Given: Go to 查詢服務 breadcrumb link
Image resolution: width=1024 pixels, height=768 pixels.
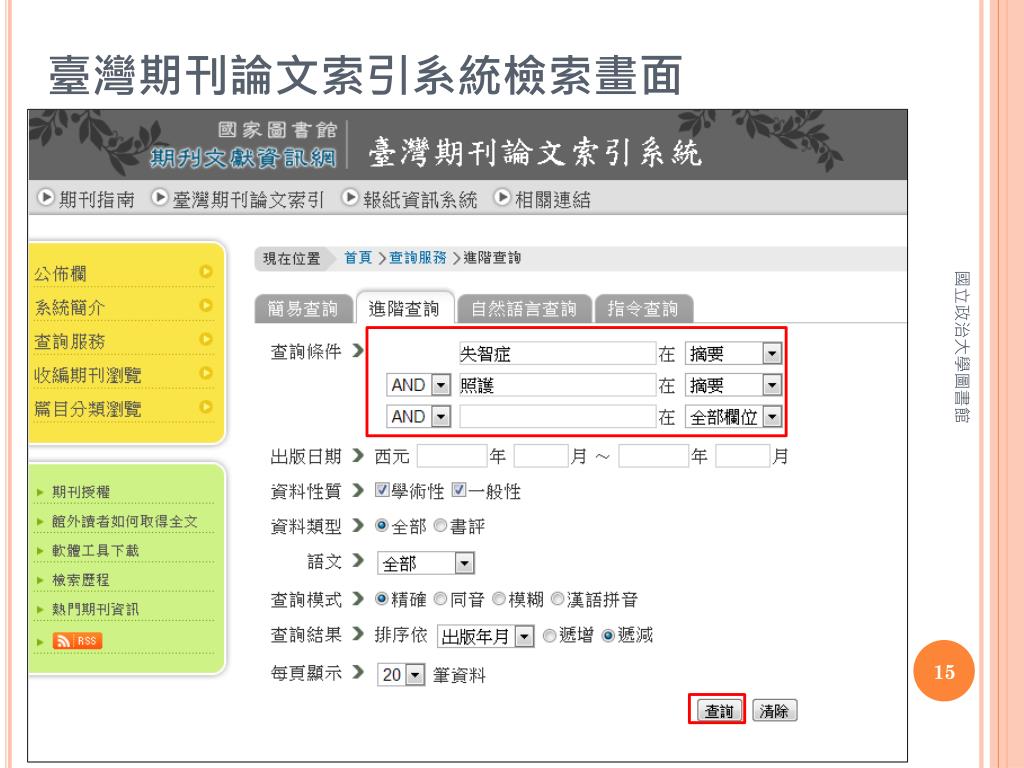Looking at the screenshot, I should point(418,258).
